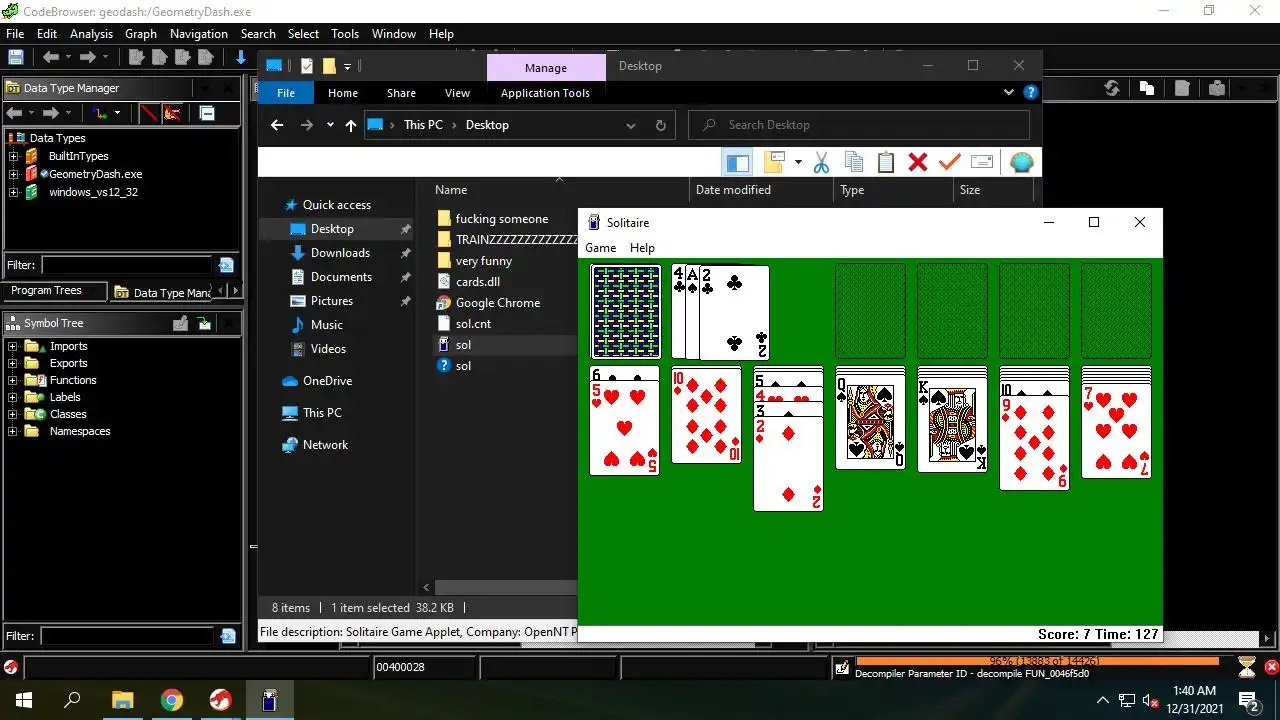This screenshot has width=1280, height=720.
Task: Select the sol.cnt file
Action: [473, 324]
